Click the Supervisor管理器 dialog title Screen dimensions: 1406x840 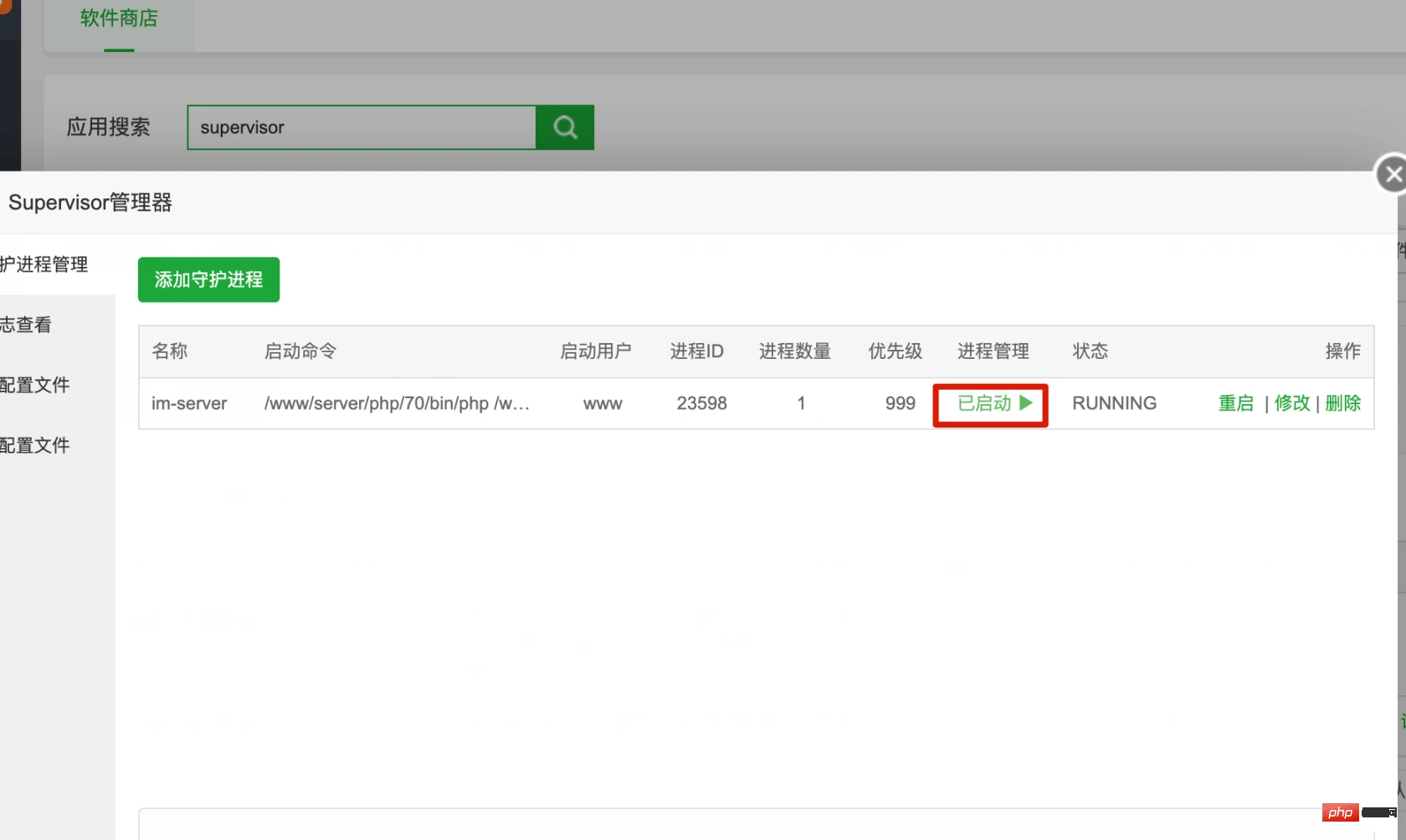(90, 202)
